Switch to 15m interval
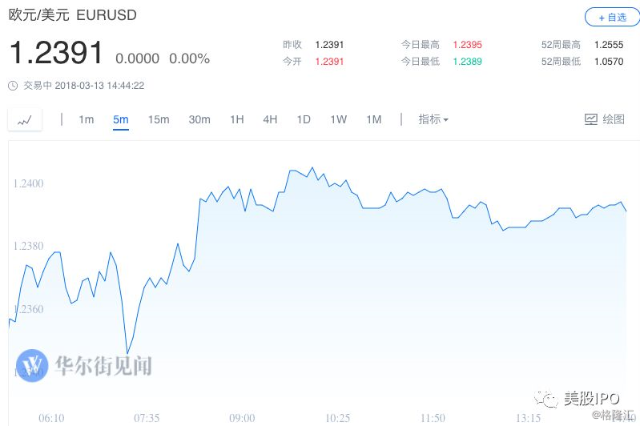Screen dimensions: 640x426 click(158, 120)
